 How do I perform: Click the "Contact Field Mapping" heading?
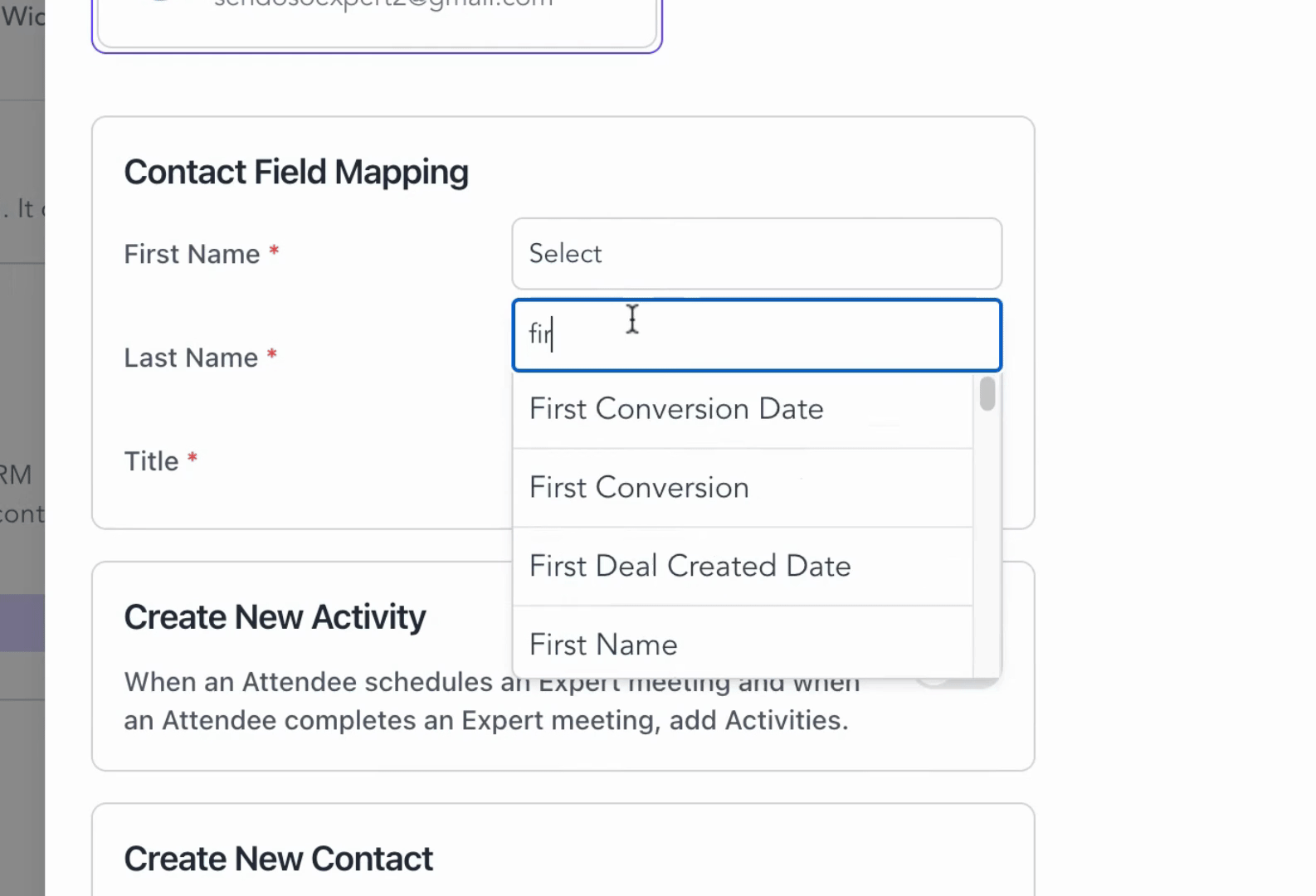(x=296, y=173)
